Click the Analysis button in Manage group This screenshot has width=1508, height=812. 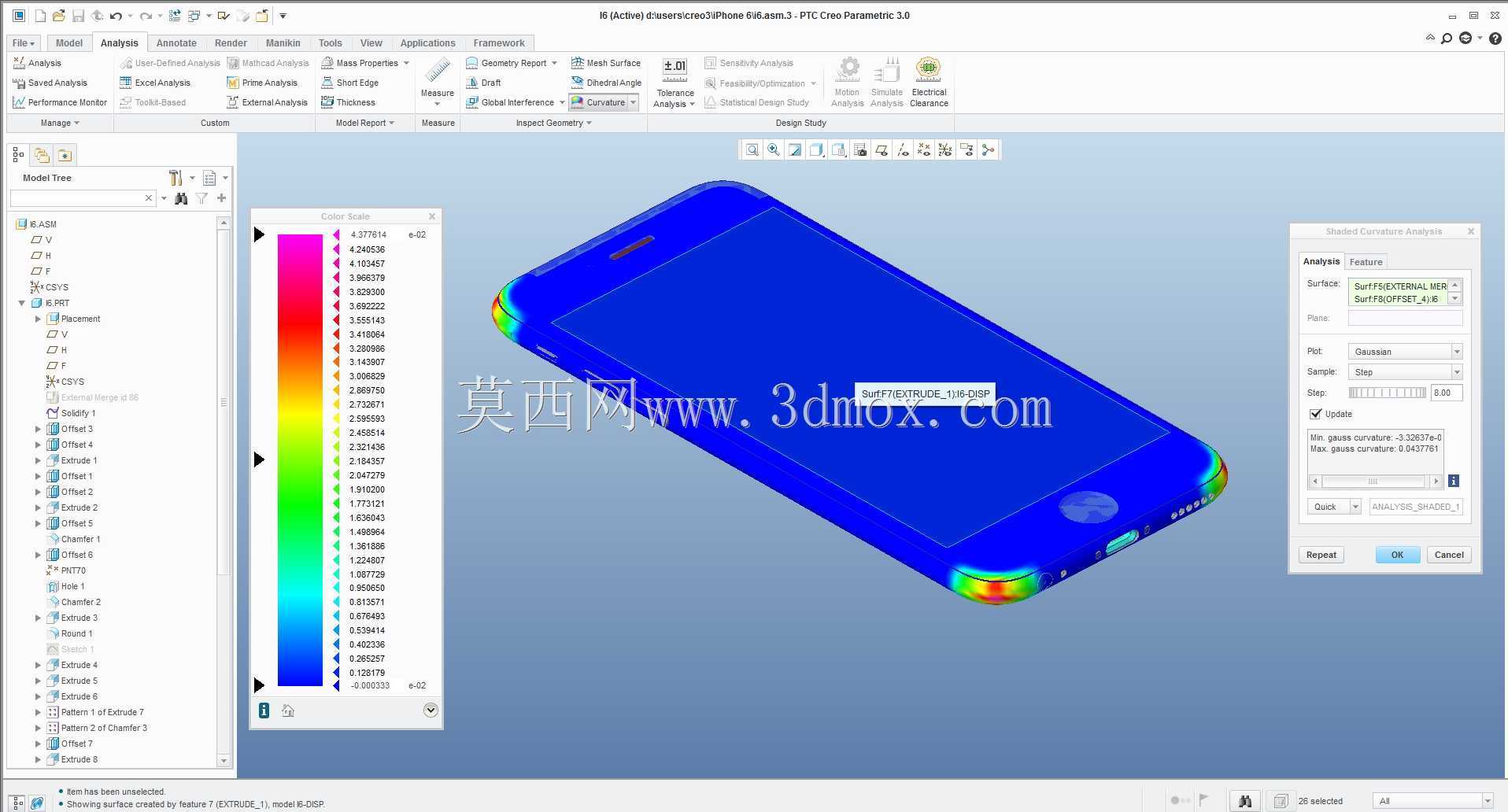coord(37,63)
